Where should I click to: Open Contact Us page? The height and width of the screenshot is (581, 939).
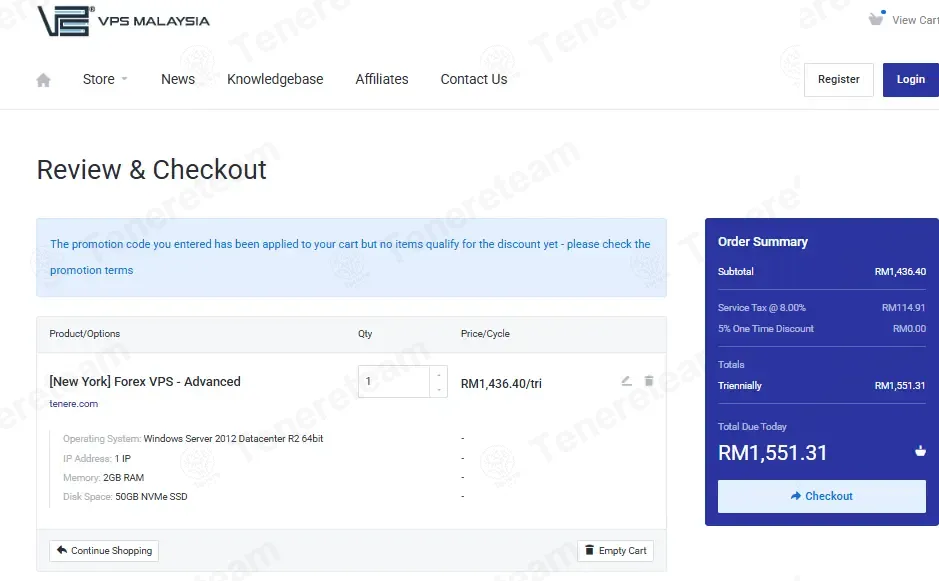474,79
